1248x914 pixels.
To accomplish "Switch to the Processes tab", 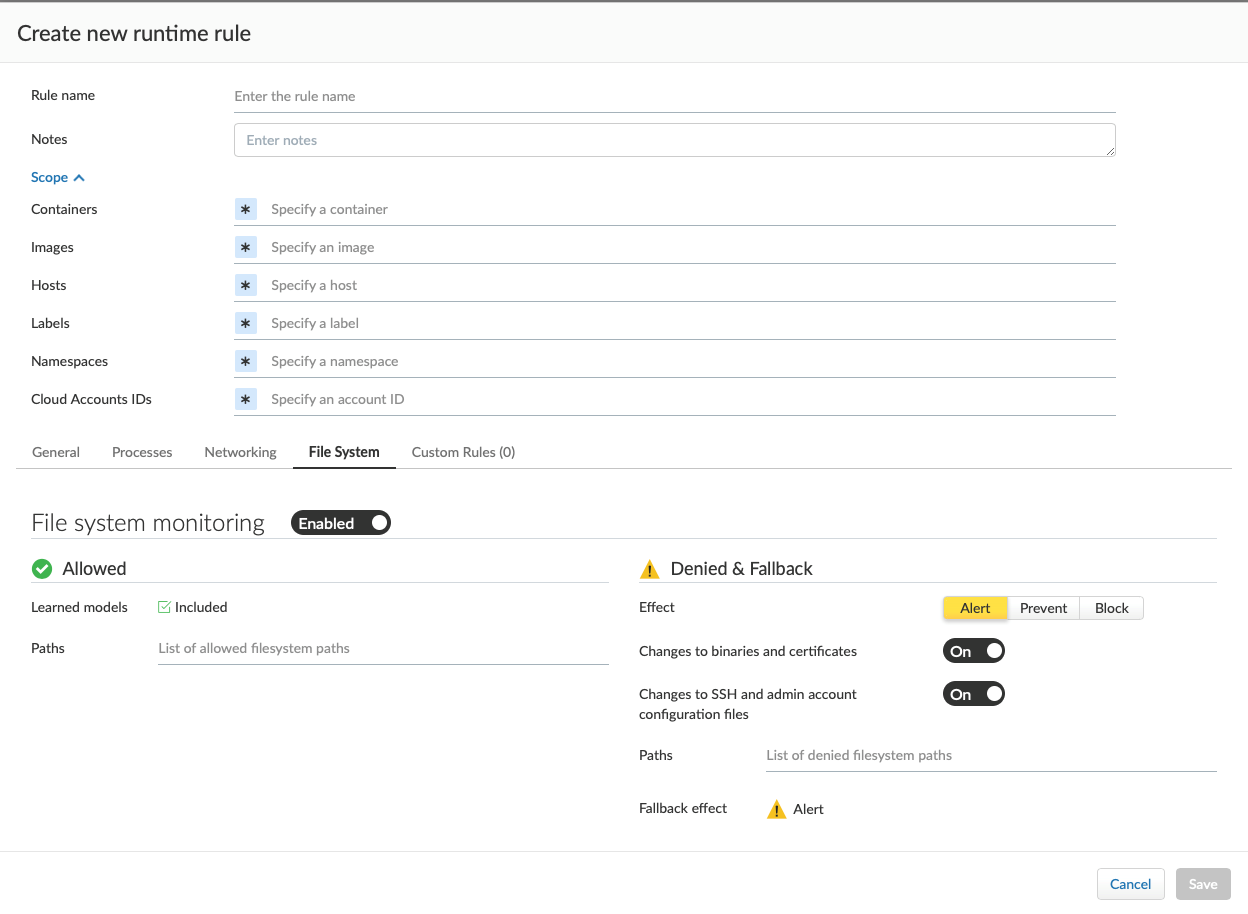I will [x=142, y=452].
